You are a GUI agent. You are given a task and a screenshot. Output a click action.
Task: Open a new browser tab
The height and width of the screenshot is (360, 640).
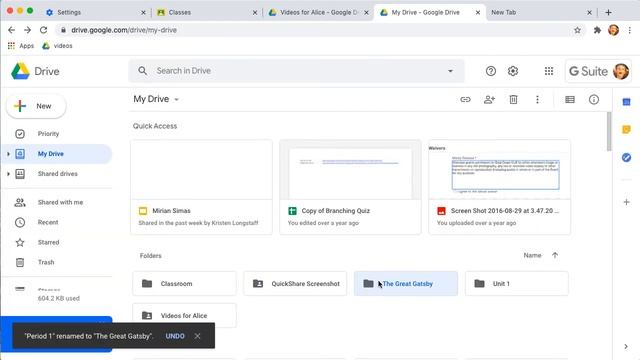coord(608,12)
